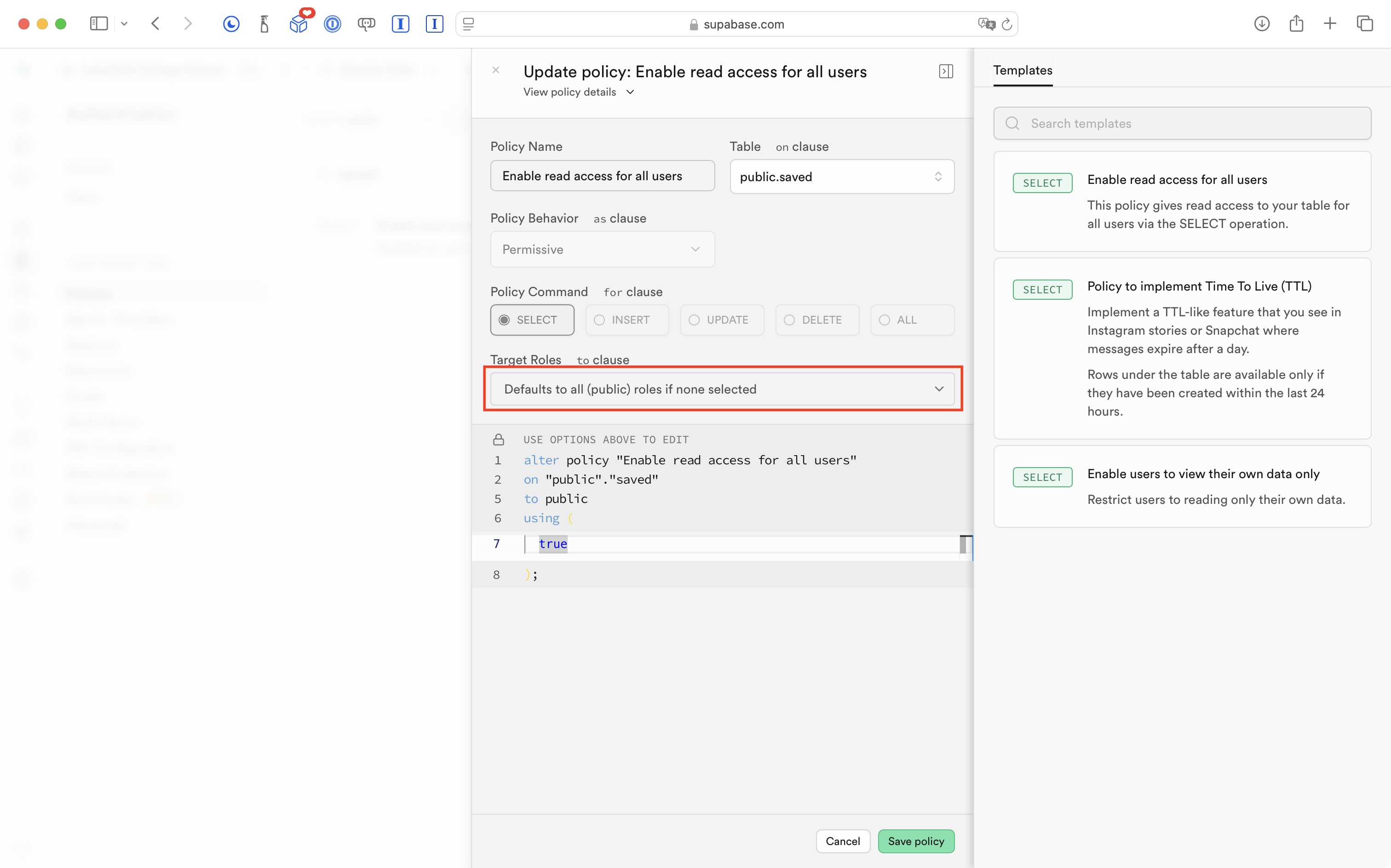Choose 'Enable users to view their own data only' template

[x=1182, y=486]
